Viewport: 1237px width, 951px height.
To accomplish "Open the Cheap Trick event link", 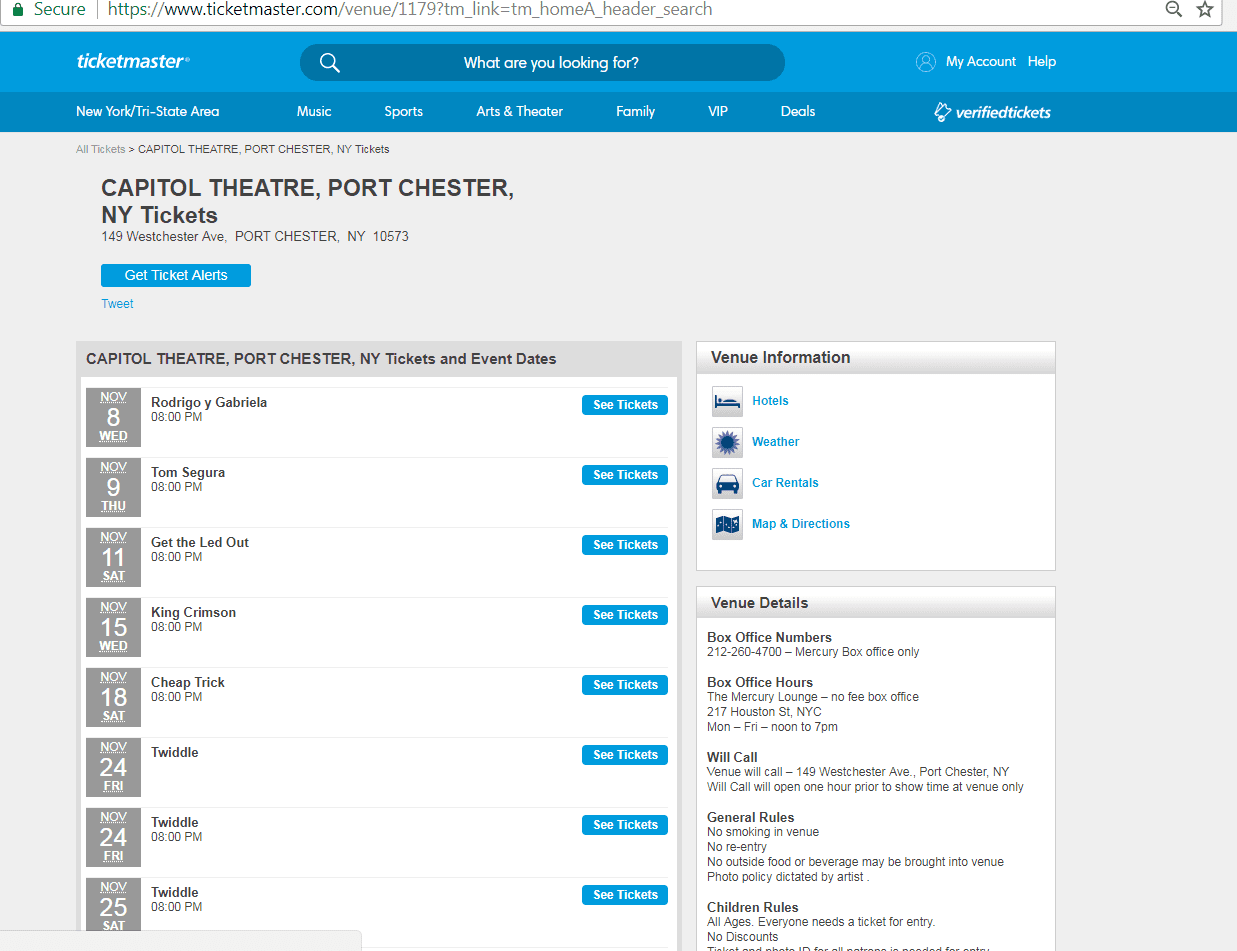I will point(188,682).
